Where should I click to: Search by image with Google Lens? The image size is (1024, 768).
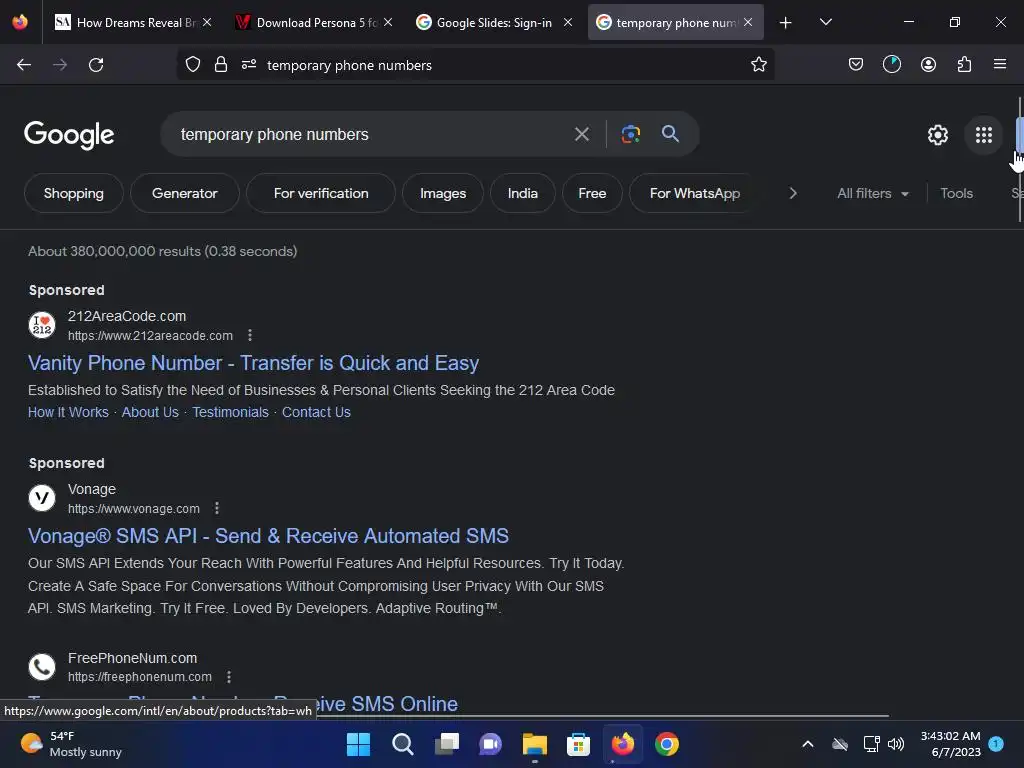[630, 135]
